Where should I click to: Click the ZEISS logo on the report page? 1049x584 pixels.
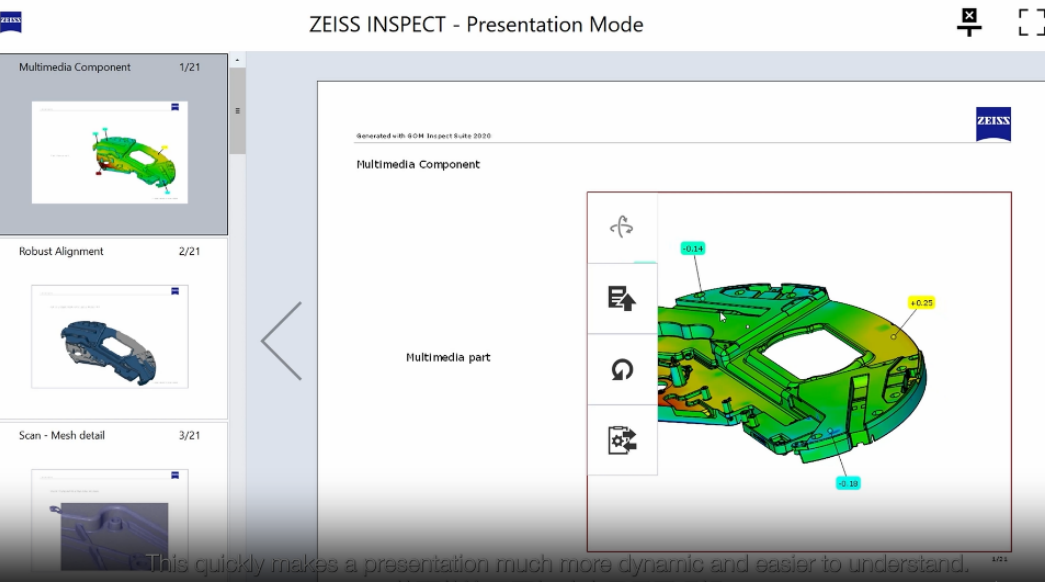tap(993, 123)
